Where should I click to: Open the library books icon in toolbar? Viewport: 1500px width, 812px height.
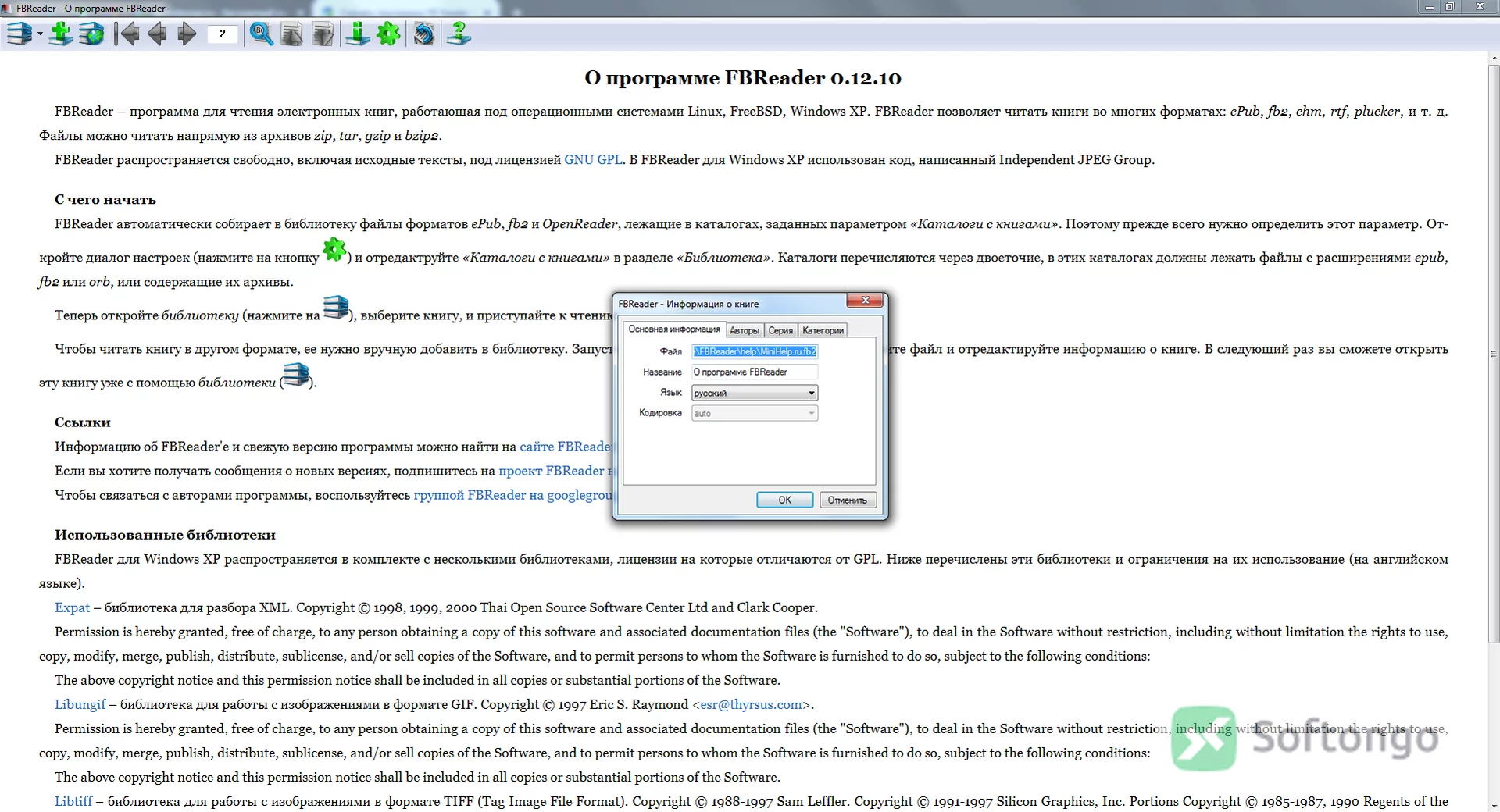tap(19, 34)
